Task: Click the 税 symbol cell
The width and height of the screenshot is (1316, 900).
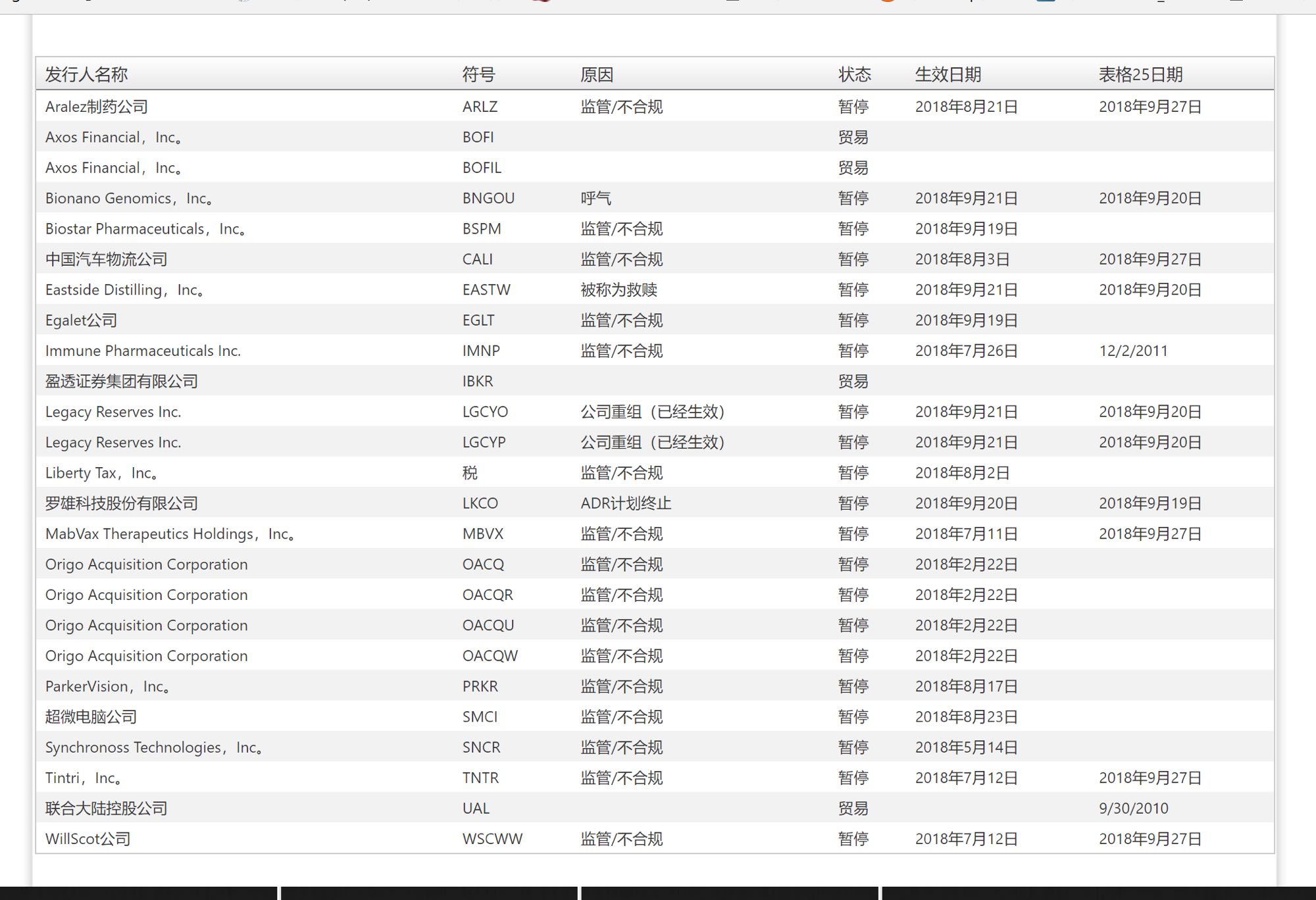Action: tap(470, 473)
